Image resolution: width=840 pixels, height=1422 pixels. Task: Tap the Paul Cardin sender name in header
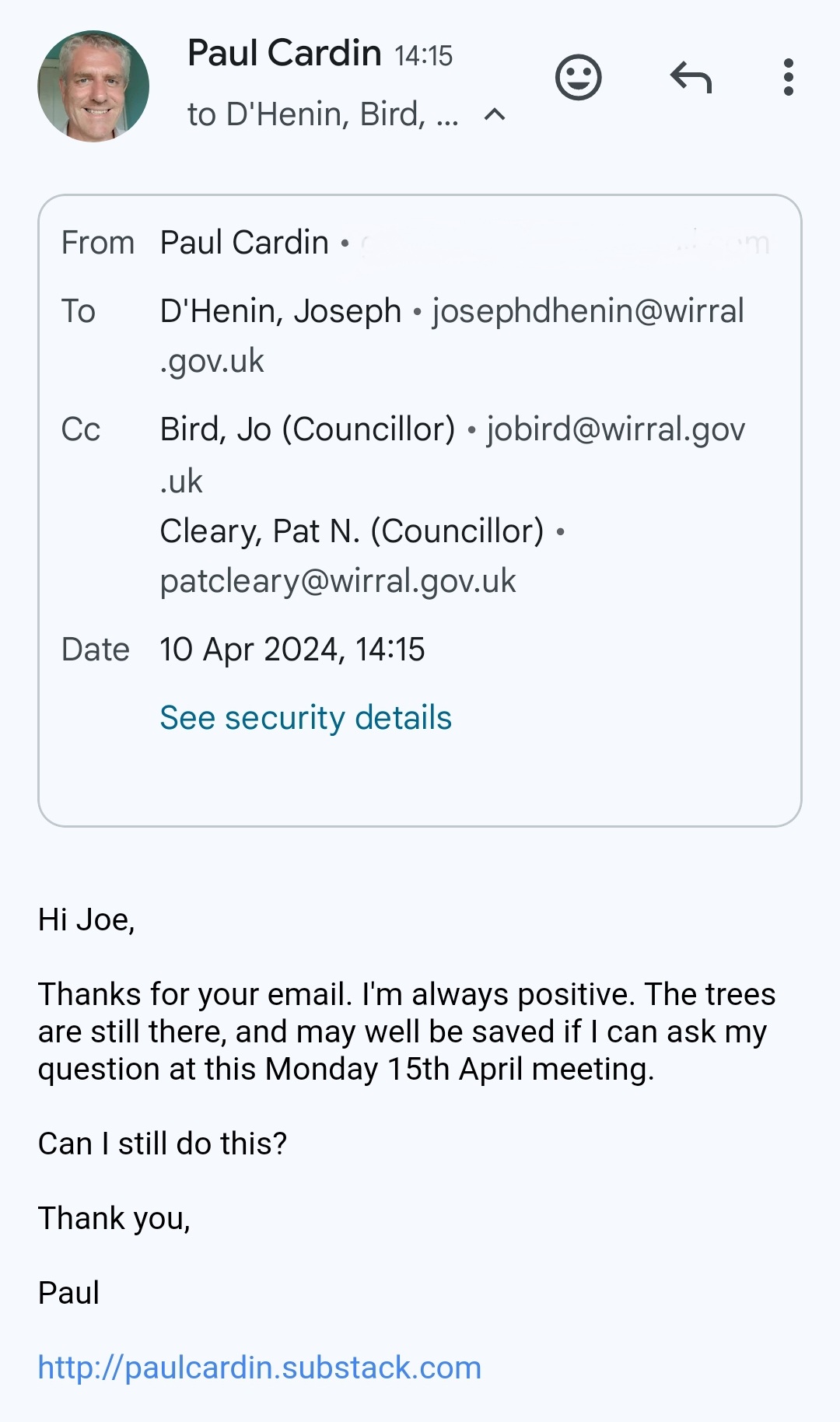pyautogui.click(x=285, y=54)
